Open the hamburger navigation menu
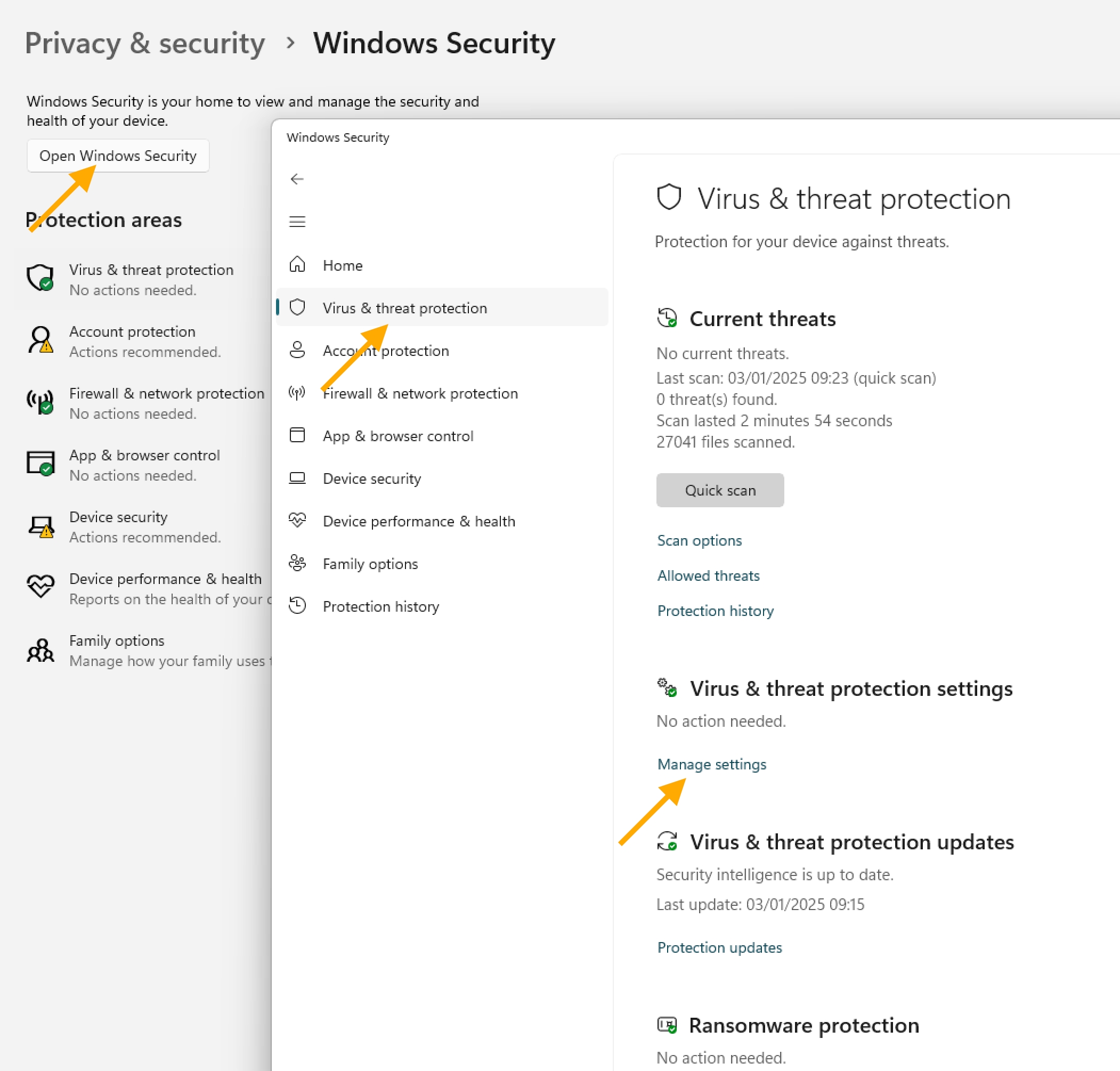The image size is (1120, 1071). coord(297,222)
